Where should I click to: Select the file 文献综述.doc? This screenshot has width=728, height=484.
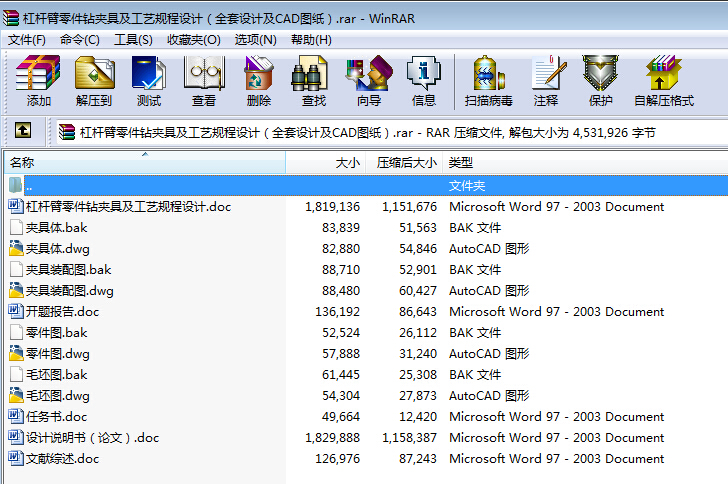63,458
